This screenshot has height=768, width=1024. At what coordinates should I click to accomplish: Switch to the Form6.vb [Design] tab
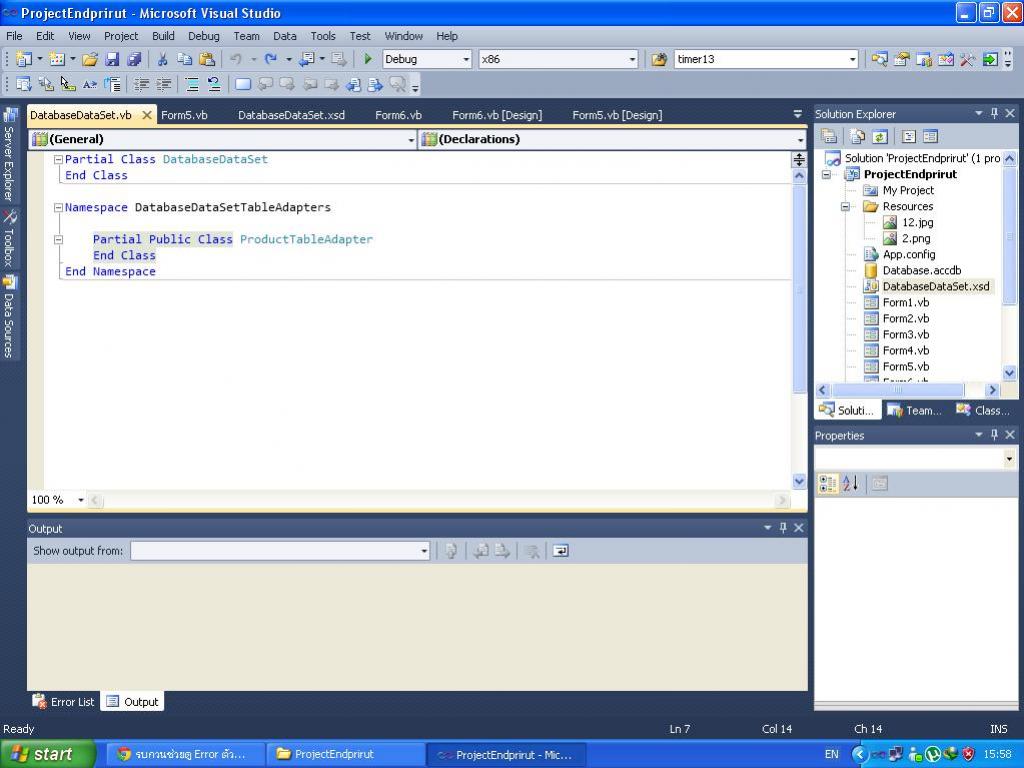pyautogui.click(x=496, y=115)
